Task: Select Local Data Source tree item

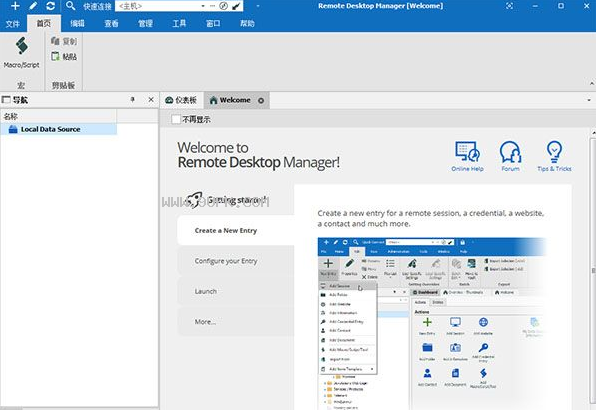Action: (x=59, y=129)
